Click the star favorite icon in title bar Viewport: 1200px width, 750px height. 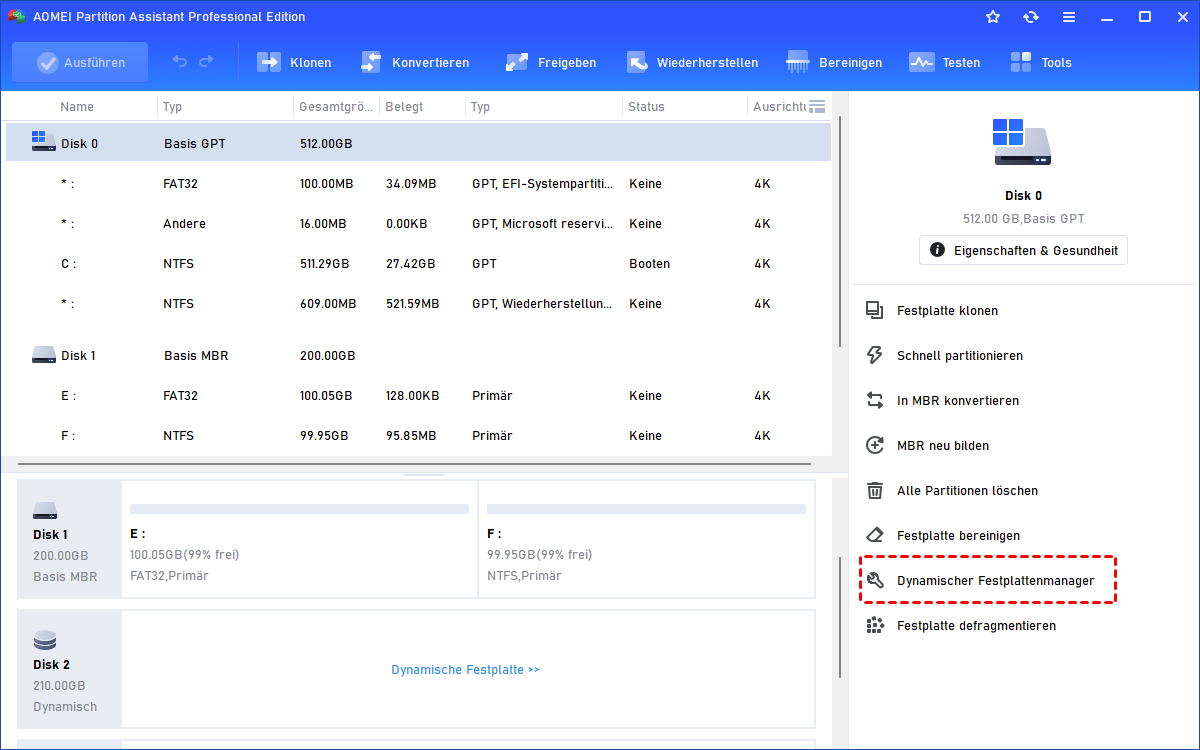tap(993, 17)
